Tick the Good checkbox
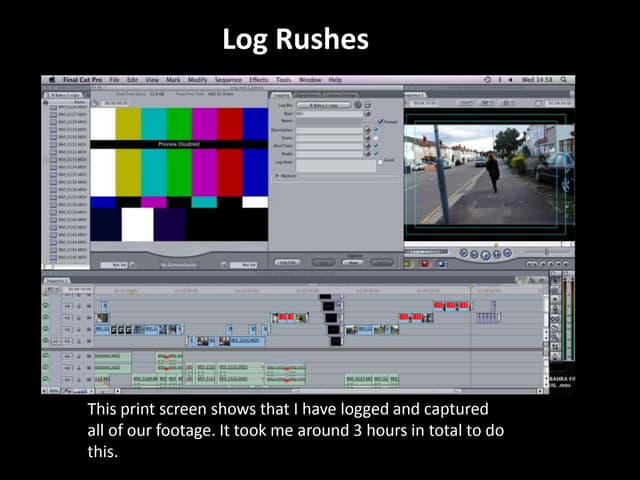Screen dimensions: 640x480 click(380, 162)
